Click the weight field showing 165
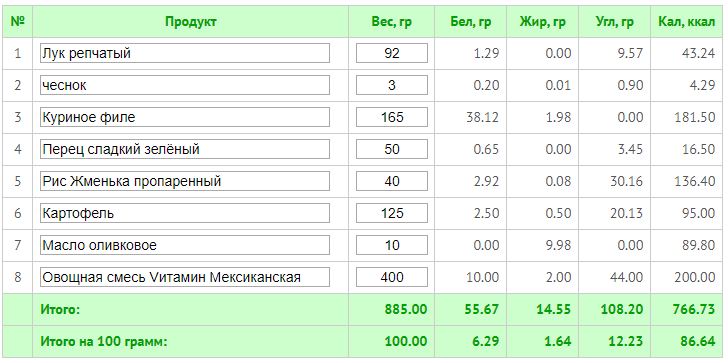 (x=392, y=117)
